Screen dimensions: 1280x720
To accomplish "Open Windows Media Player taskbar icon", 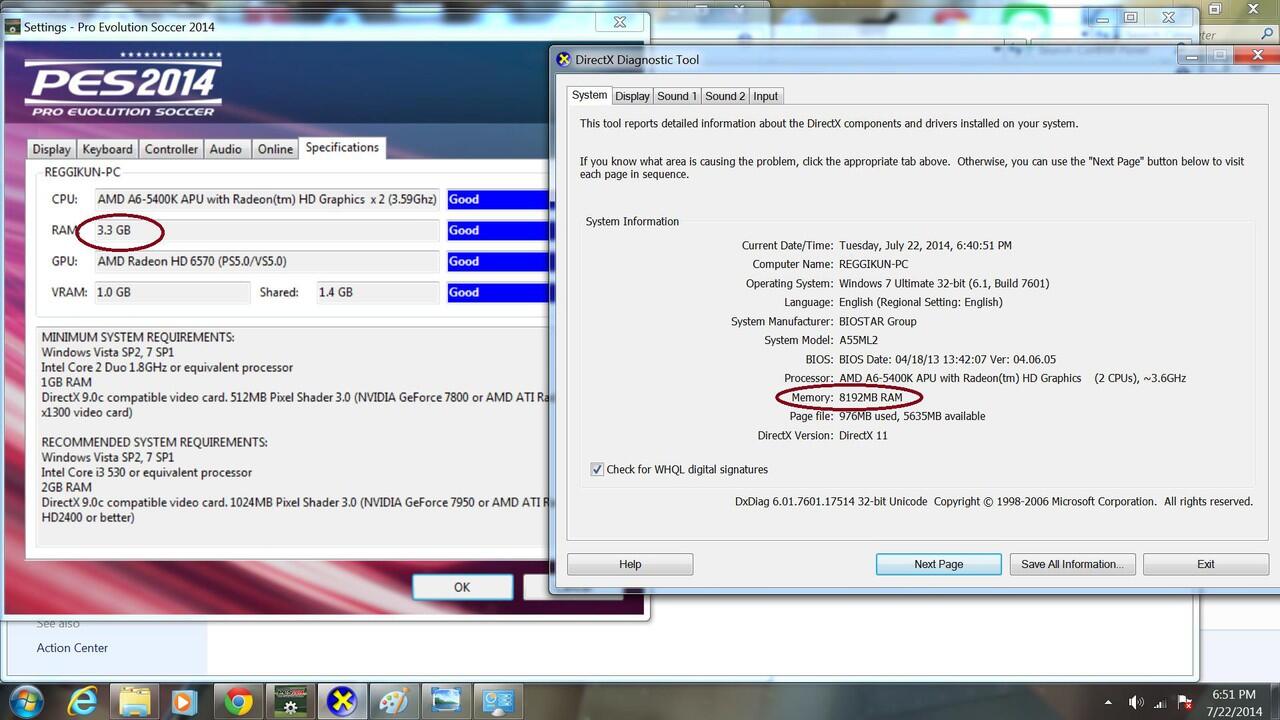I will (185, 701).
